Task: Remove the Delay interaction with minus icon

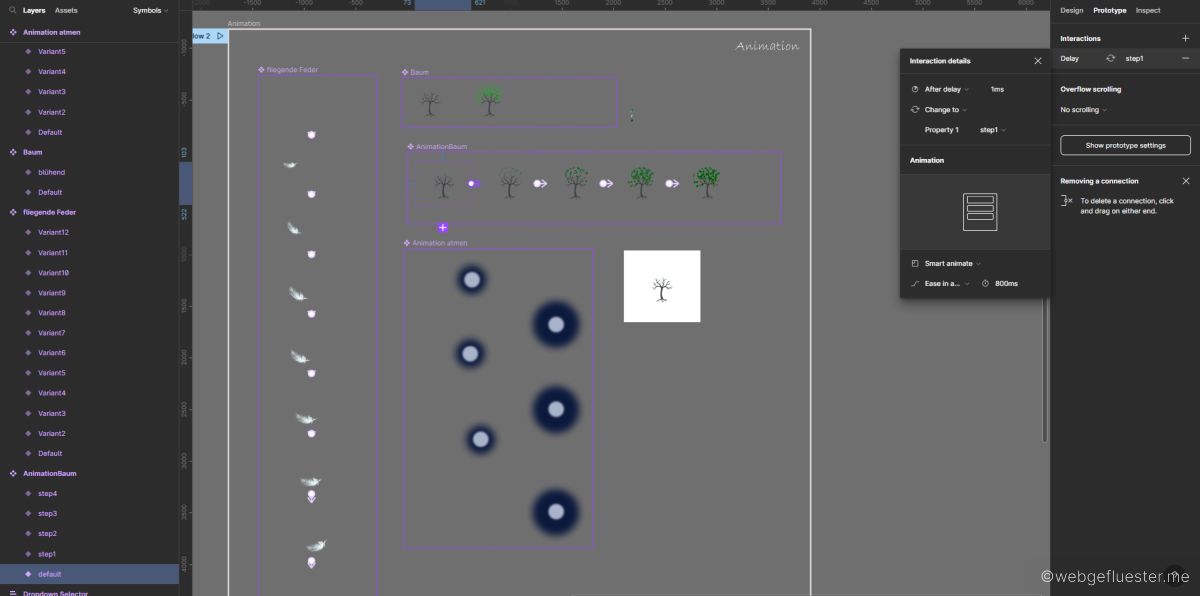Action: click(1185, 59)
